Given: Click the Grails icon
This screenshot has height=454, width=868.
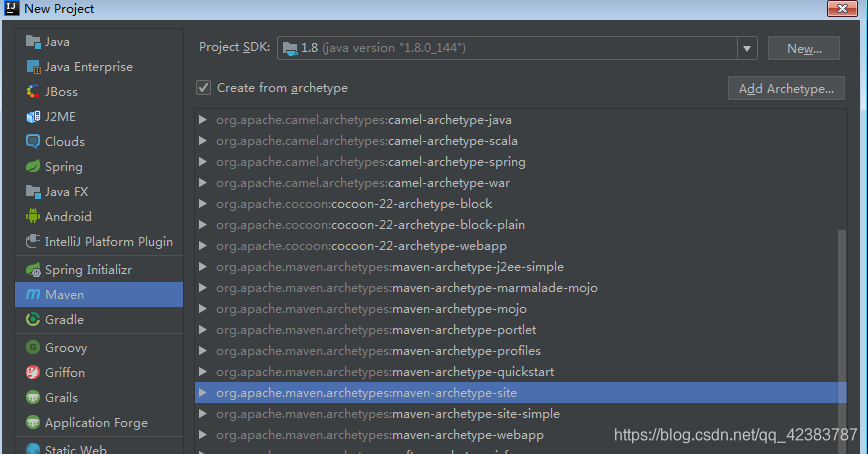Looking at the screenshot, I should [33, 398].
